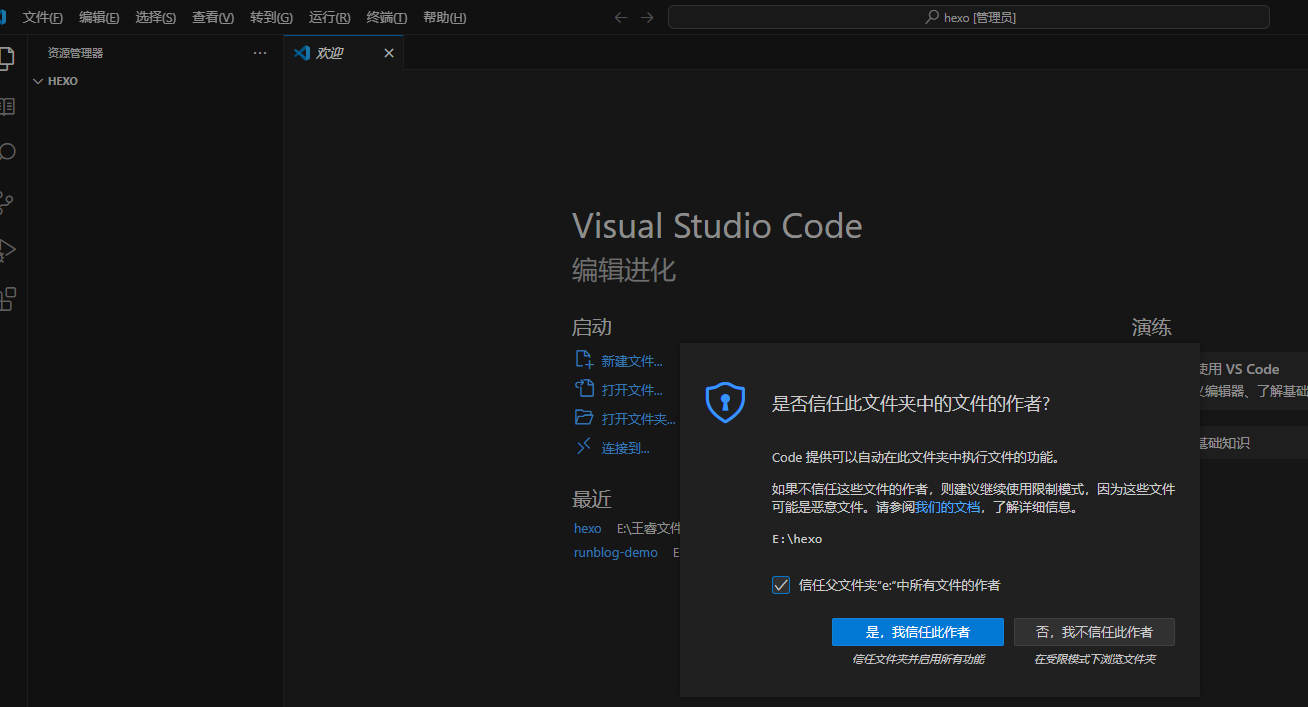Click the hexo command center search box
The width and height of the screenshot is (1308, 707).
pos(968,17)
